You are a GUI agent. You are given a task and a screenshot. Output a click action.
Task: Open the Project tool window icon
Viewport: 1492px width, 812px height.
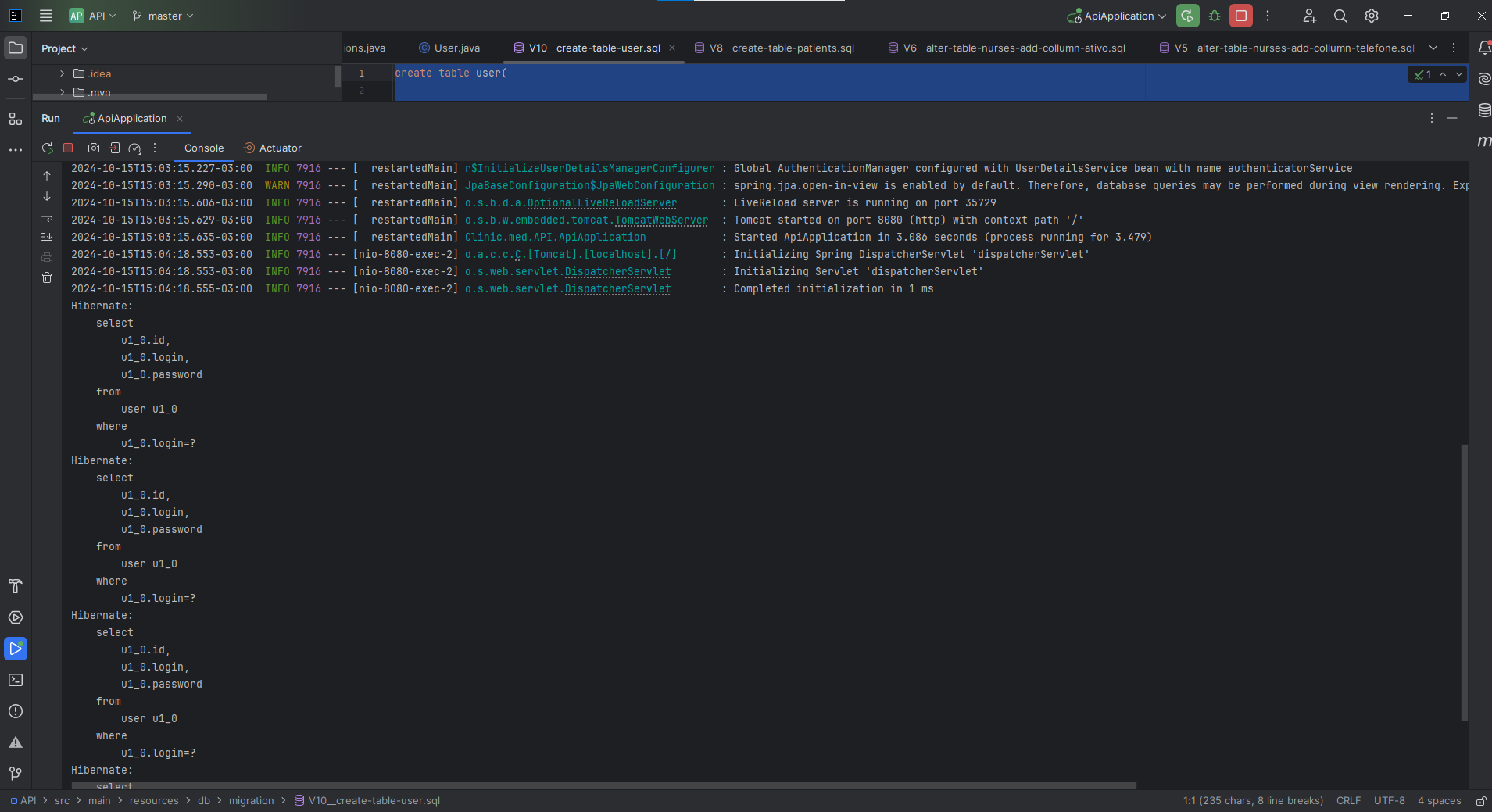[x=16, y=48]
